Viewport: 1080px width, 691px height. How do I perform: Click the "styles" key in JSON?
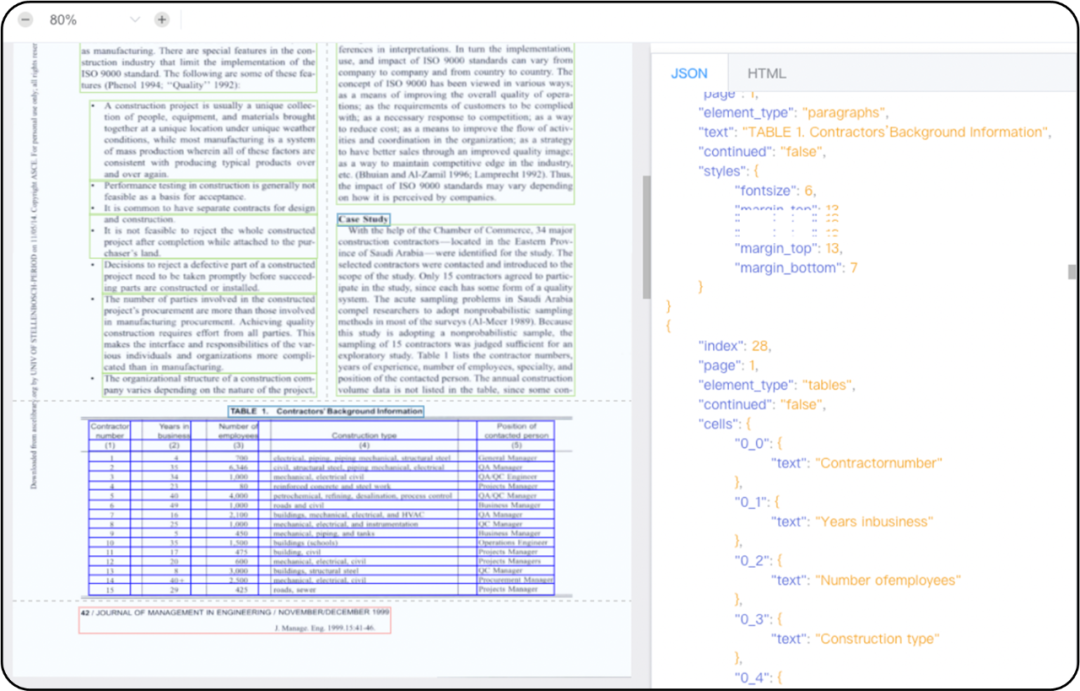coord(720,171)
